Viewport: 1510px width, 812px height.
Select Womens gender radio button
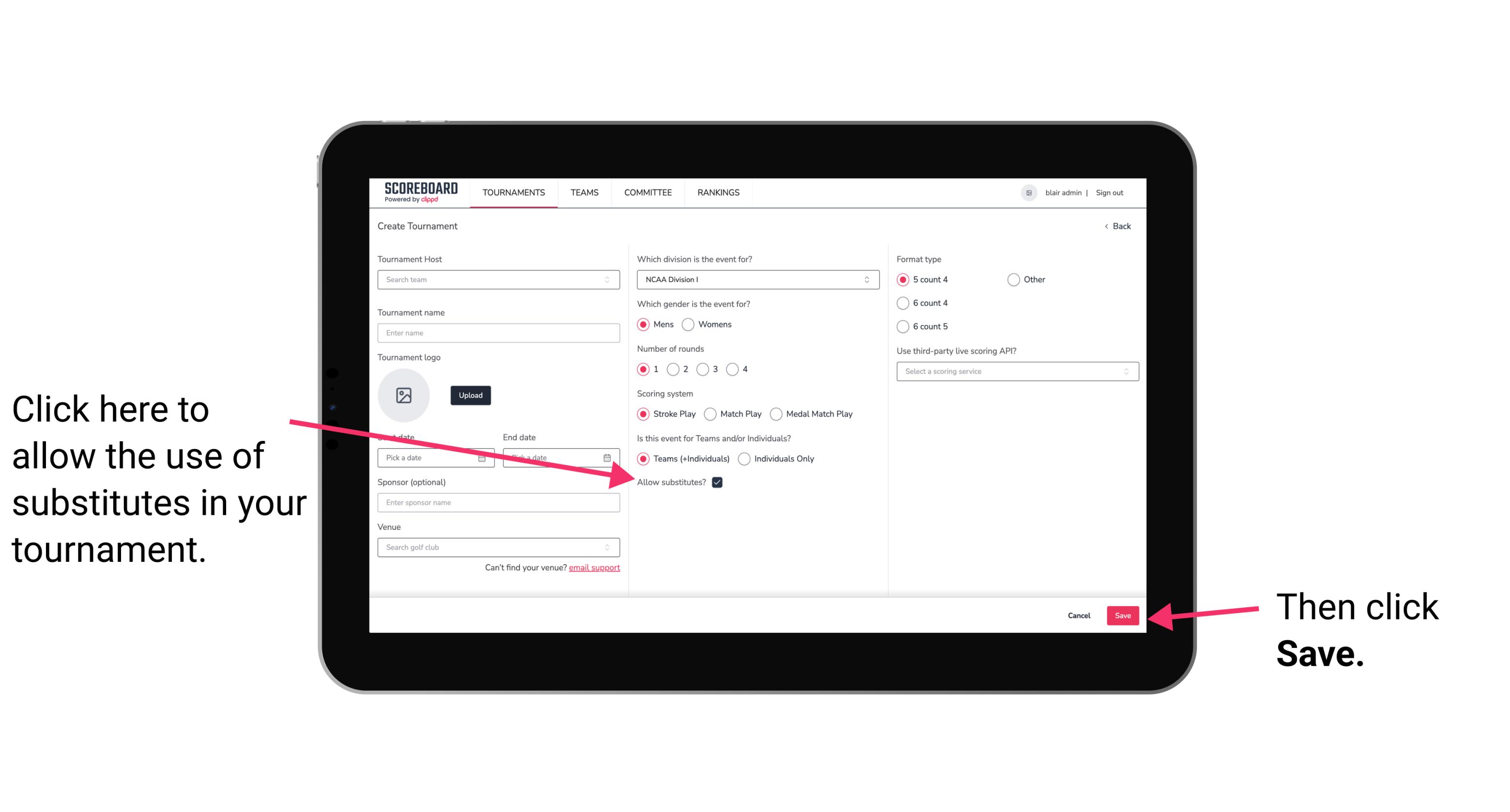point(692,324)
